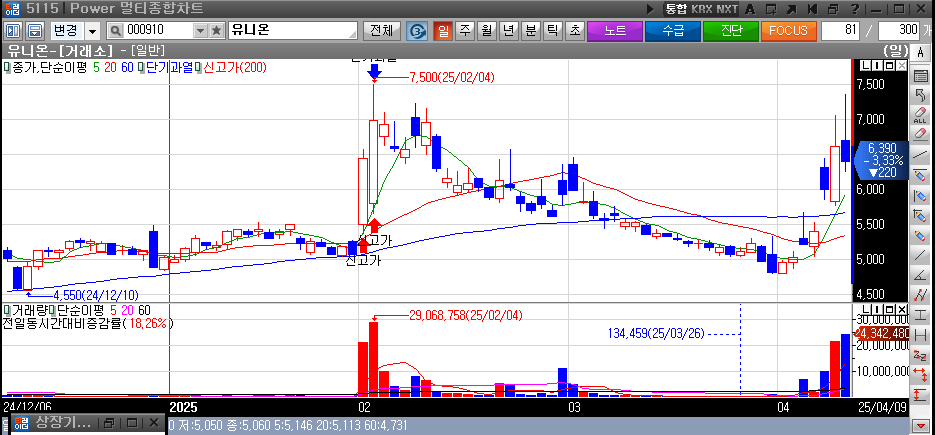Click the 전체 button
Image resolution: width=935 pixels, height=435 pixels.
[382, 31]
